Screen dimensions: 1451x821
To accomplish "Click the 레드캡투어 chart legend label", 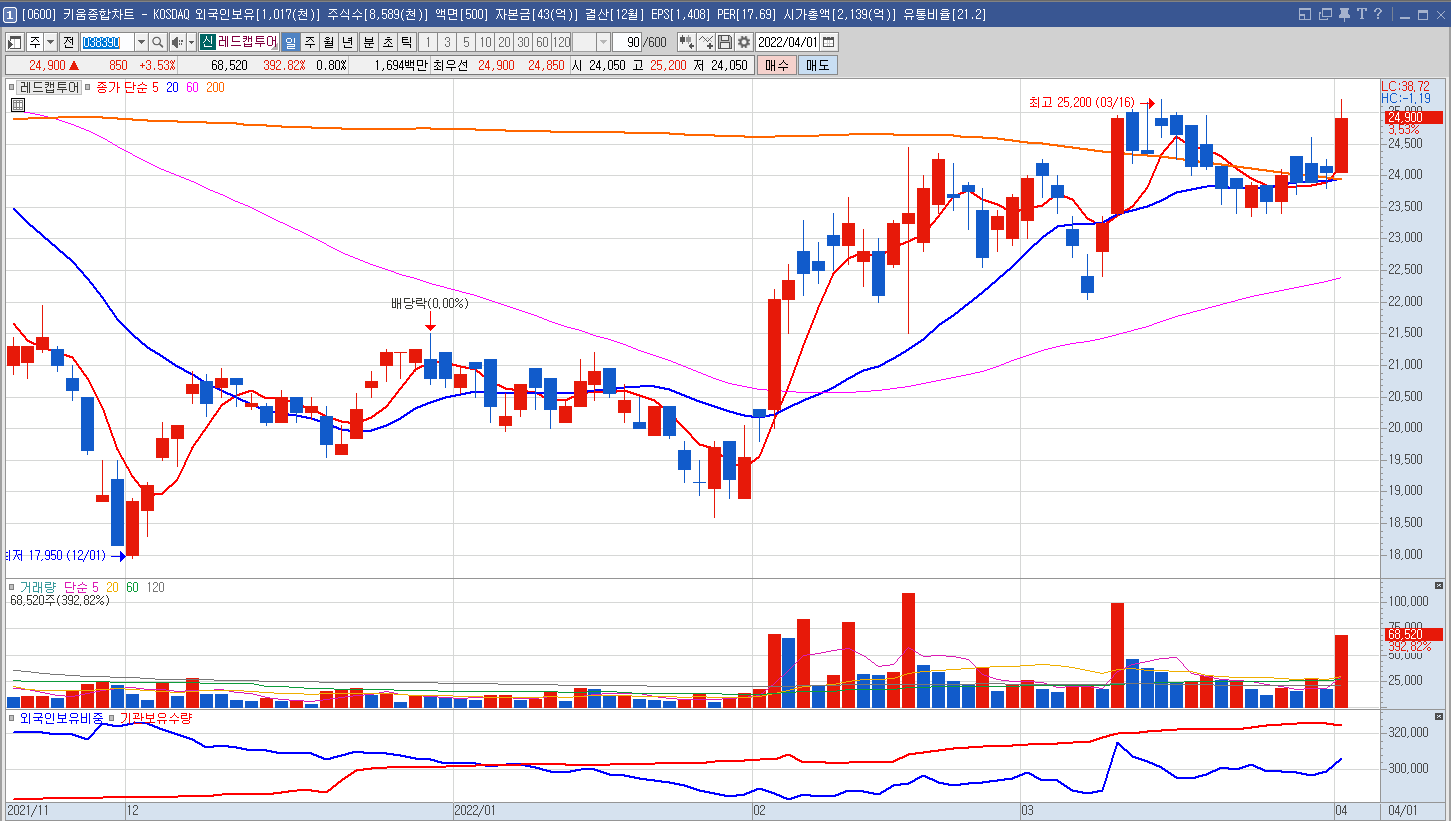I will click(x=50, y=88).
